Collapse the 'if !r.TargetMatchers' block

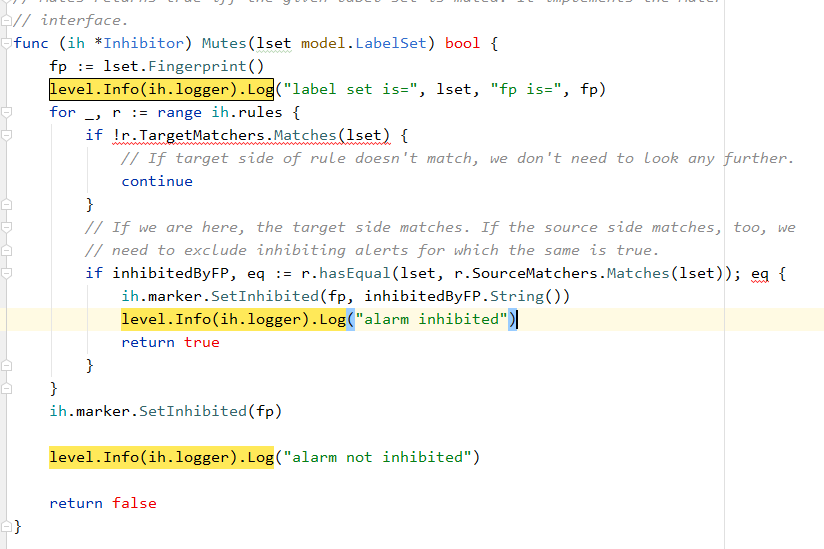(6, 136)
